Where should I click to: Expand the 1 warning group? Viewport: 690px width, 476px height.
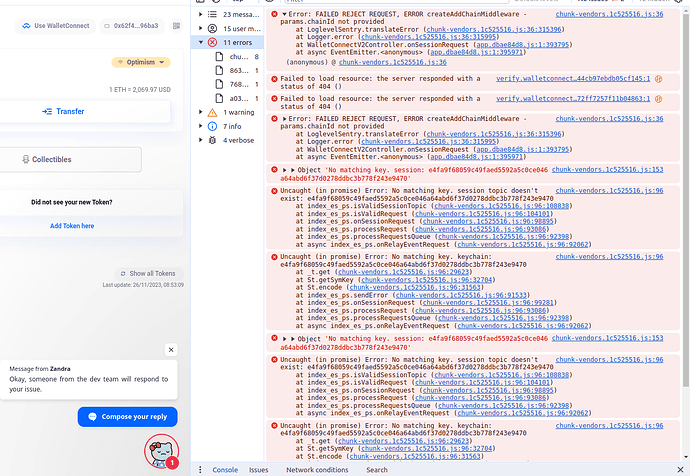[201, 112]
